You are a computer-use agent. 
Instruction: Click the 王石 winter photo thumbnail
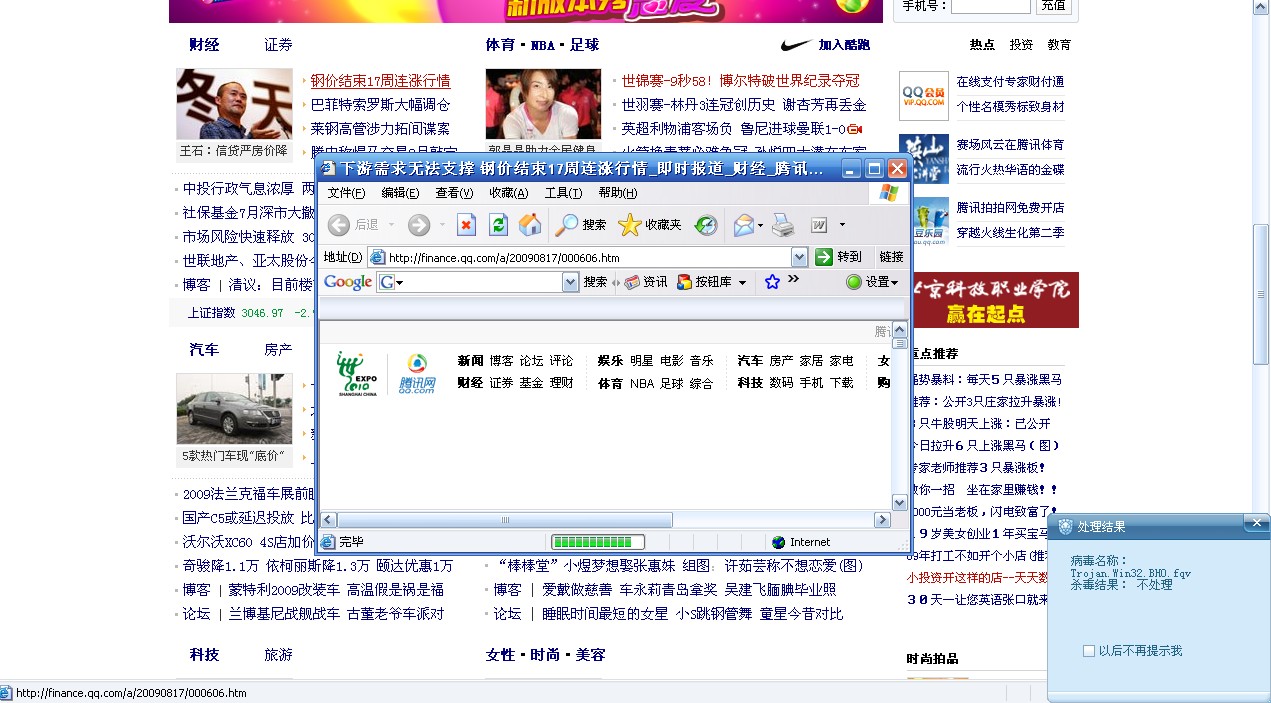pyautogui.click(x=234, y=104)
